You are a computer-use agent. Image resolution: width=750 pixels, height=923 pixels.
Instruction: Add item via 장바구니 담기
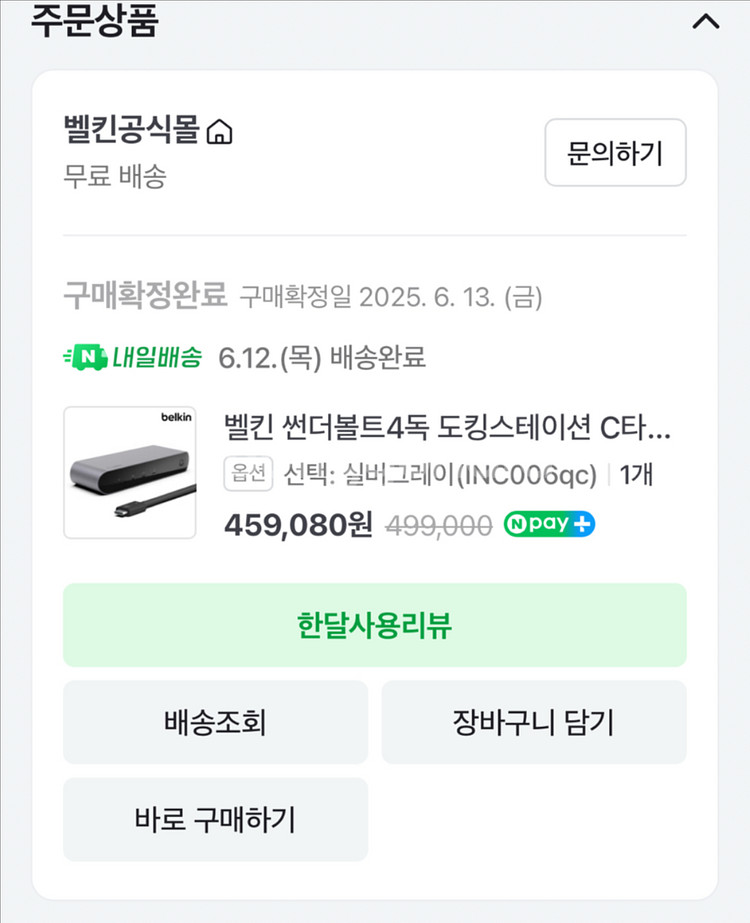tap(533, 722)
